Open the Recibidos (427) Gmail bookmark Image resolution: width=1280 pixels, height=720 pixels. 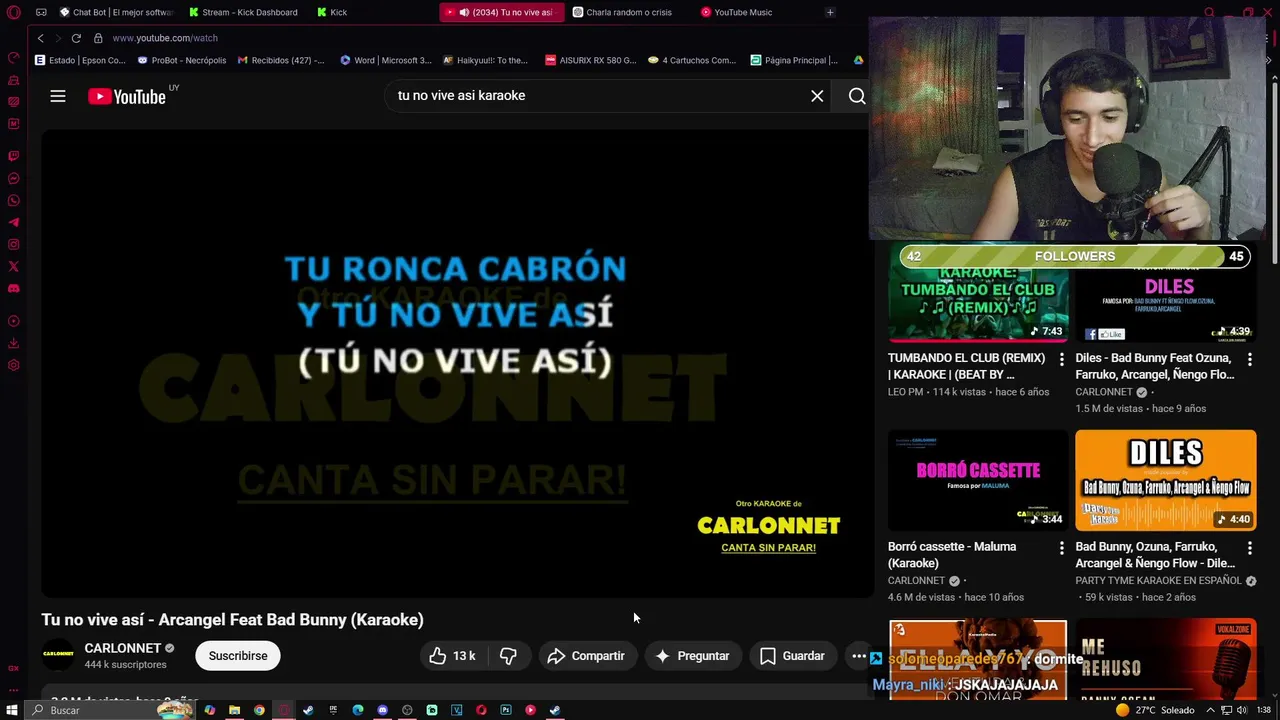[281, 60]
